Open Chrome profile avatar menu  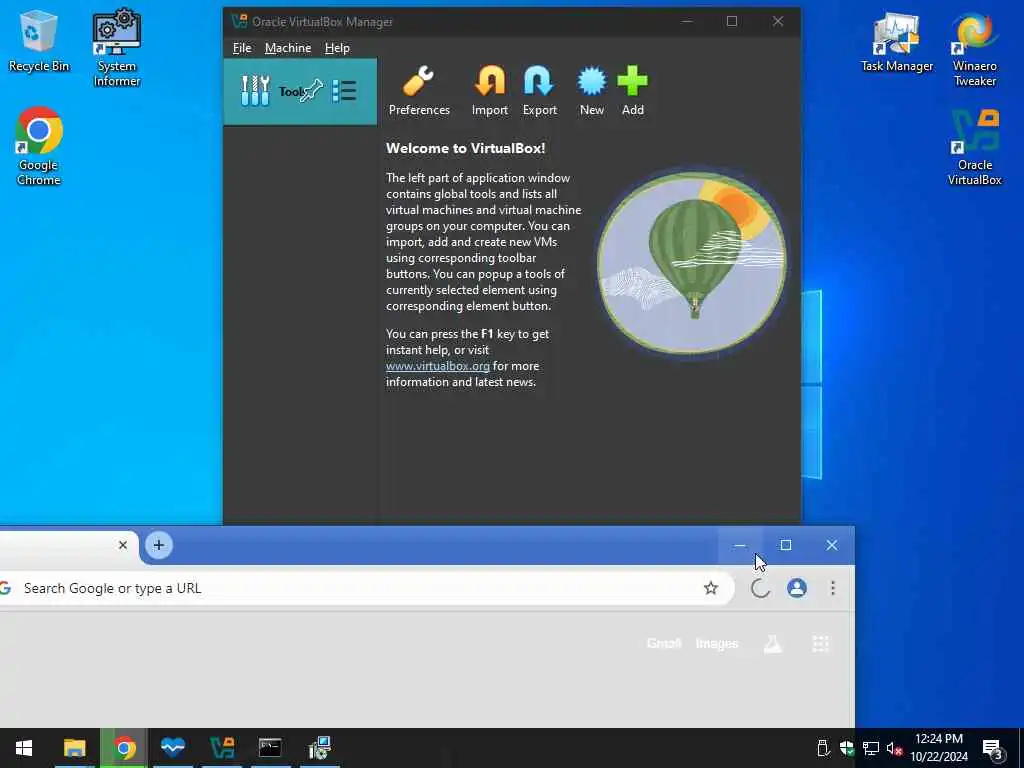tap(797, 588)
